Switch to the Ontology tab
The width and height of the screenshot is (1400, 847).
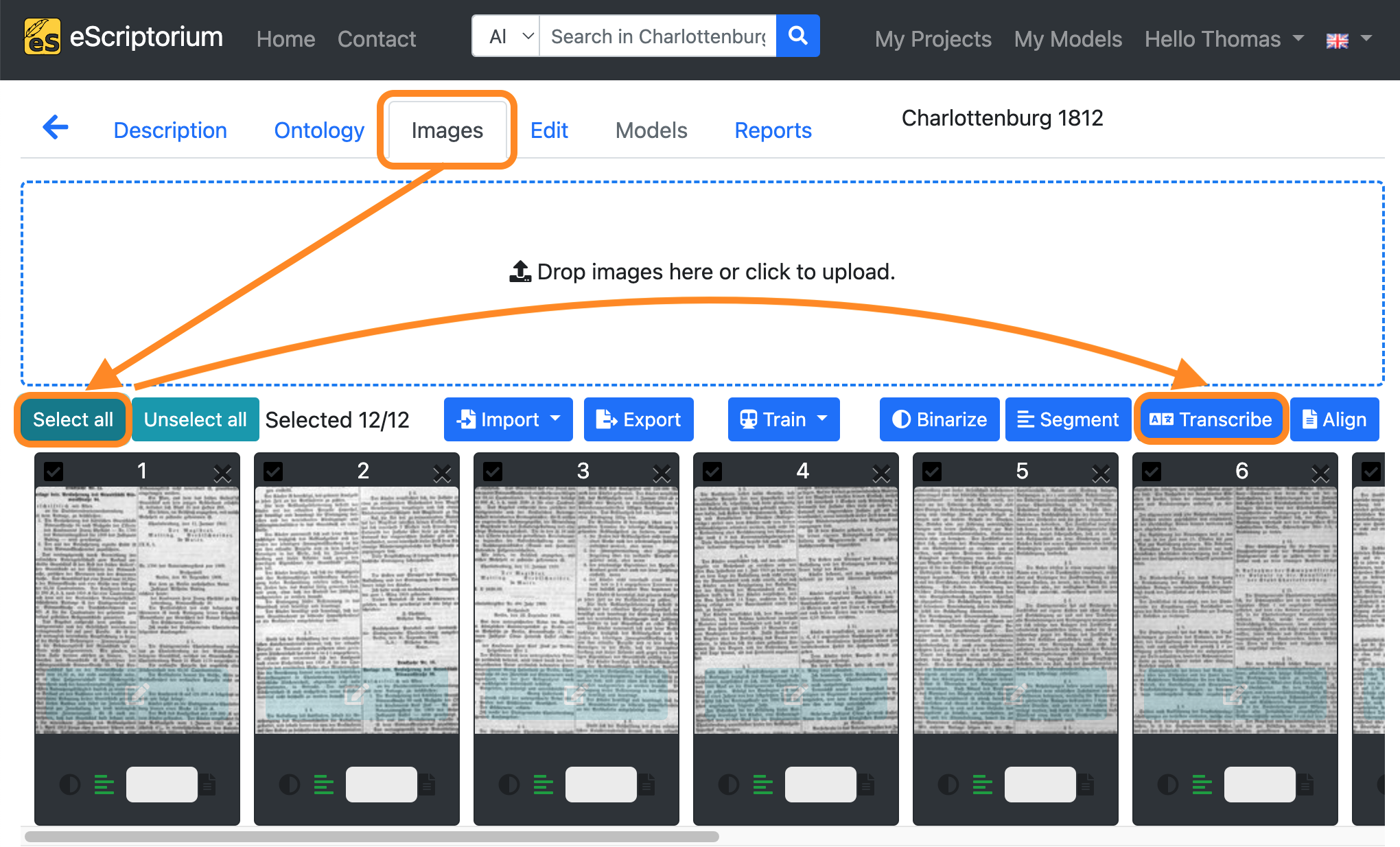pos(319,130)
